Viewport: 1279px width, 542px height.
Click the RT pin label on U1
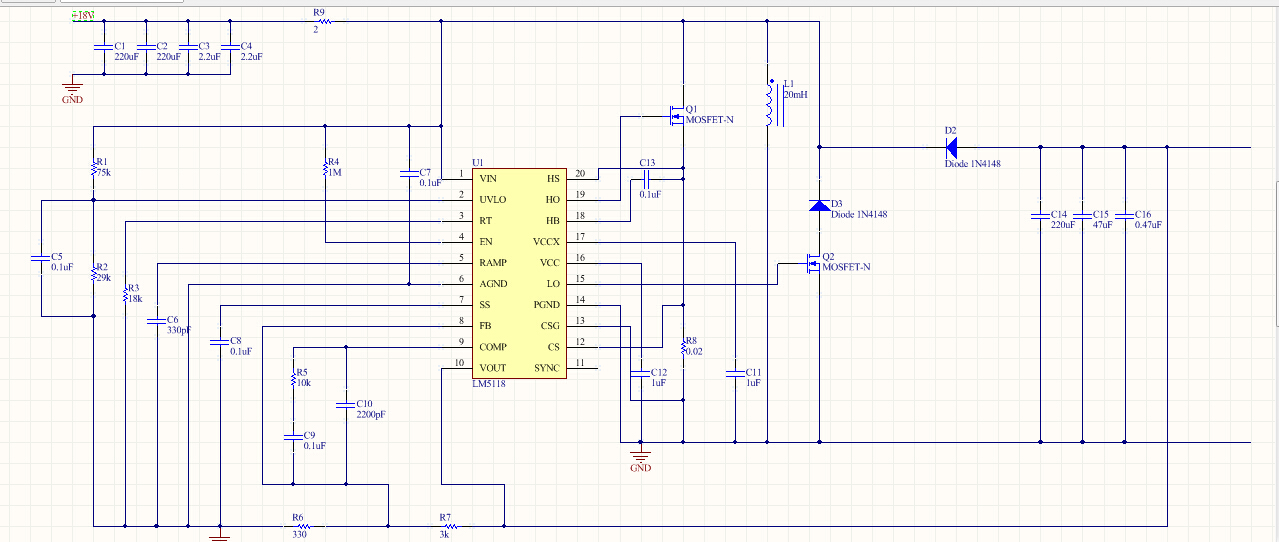[x=486, y=221]
